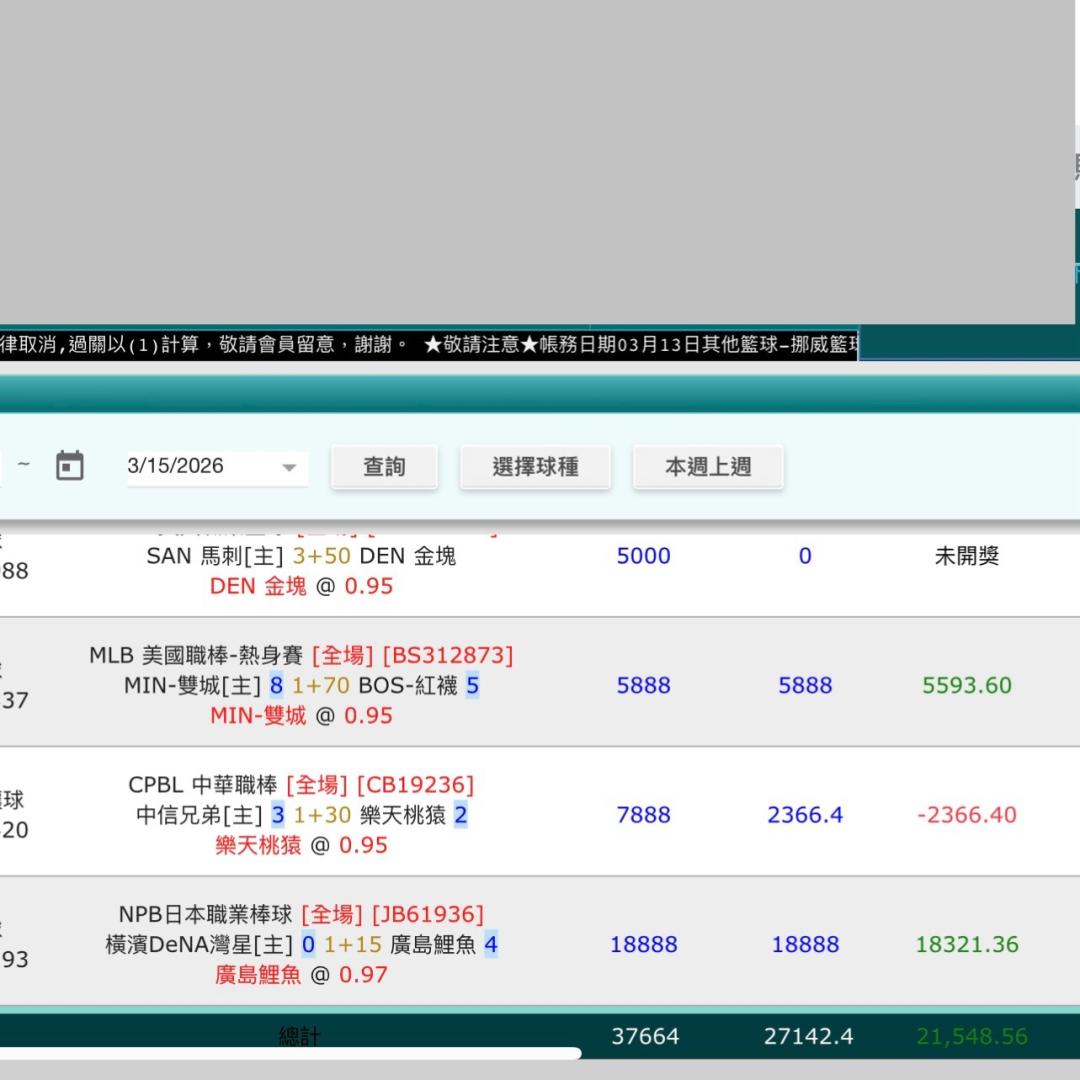
Task: Click the 總計 total 21,548.56 value
Action: [x=971, y=1036]
